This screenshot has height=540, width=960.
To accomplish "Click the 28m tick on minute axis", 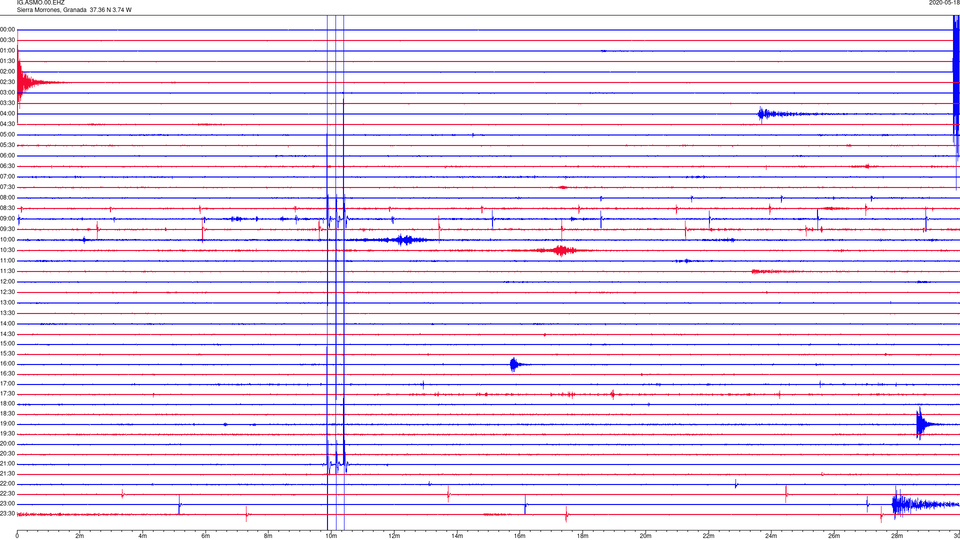I will tap(897, 536).
